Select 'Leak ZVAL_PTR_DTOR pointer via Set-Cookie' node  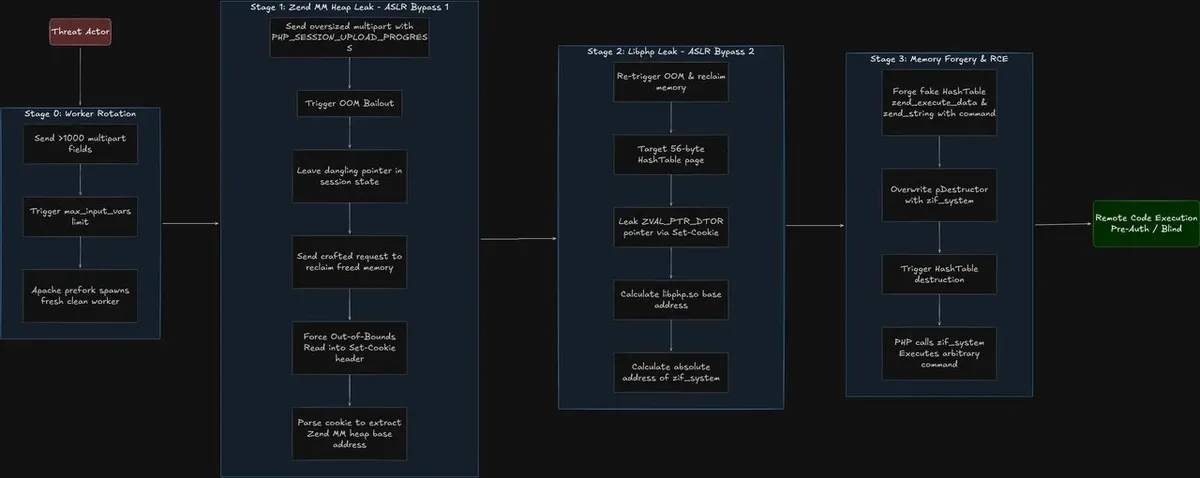pyautogui.click(x=671, y=225)
